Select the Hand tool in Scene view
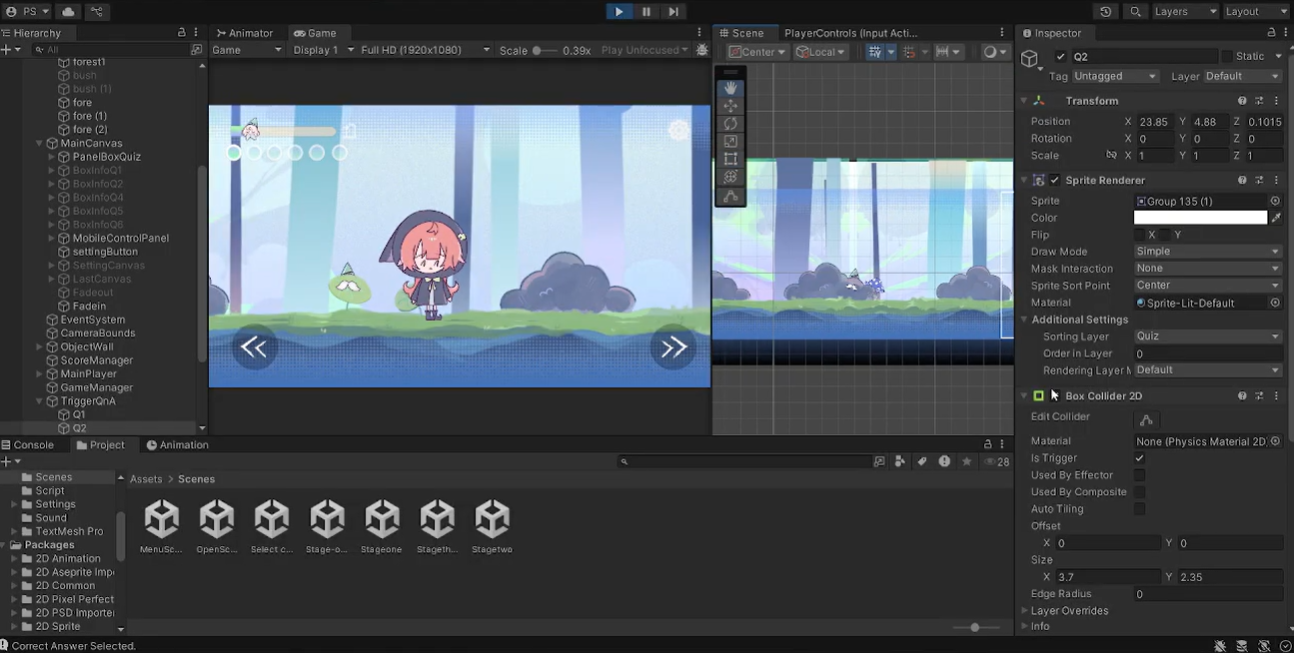Screen dimensions: 1294x653 [x=730, y=88]
